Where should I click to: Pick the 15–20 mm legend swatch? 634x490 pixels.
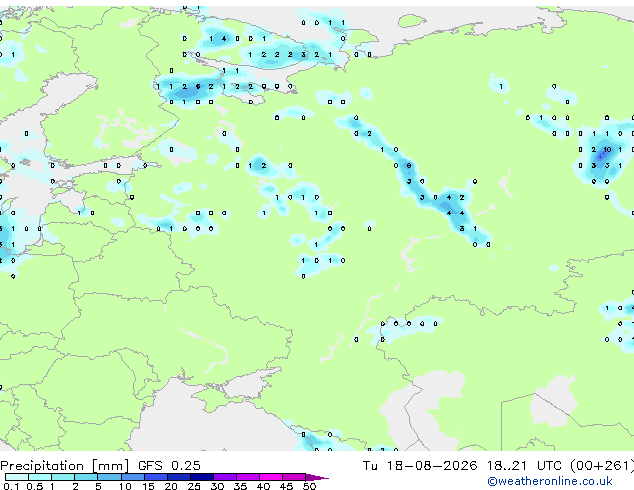[156, 477]
